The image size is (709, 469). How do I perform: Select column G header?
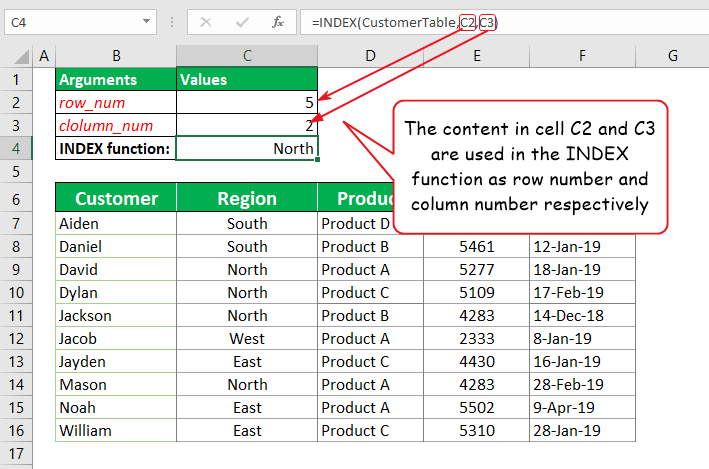click(x=672, y=56)
